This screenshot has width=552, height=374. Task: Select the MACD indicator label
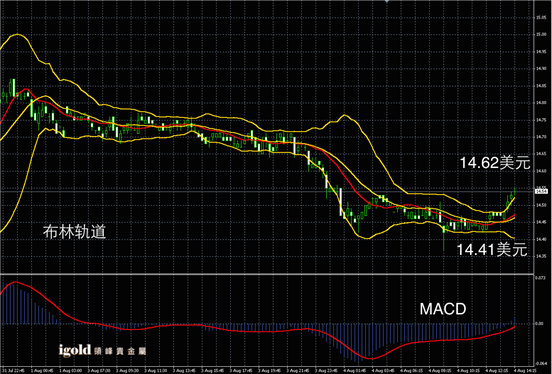pos(443,309)
